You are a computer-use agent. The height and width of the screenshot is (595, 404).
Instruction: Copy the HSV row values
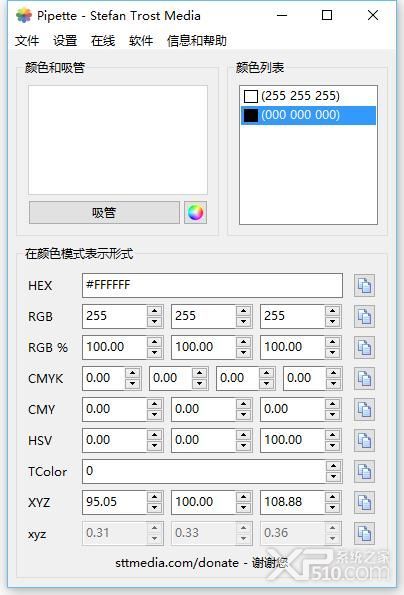[364, 441]
